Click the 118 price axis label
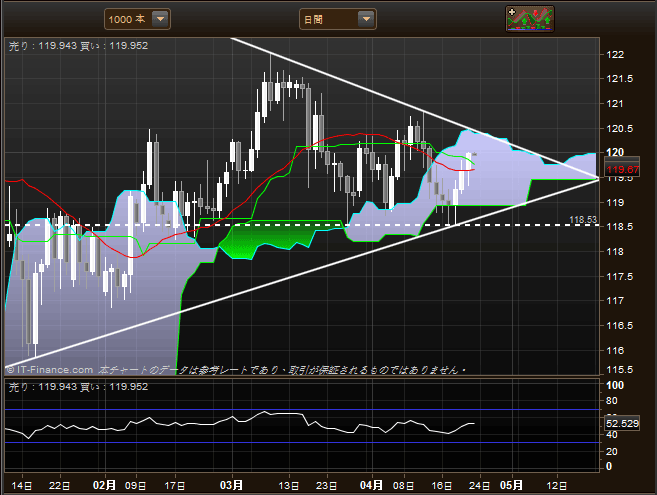The width and height of the screenshot is (657, 495). (x=615, y=252)
